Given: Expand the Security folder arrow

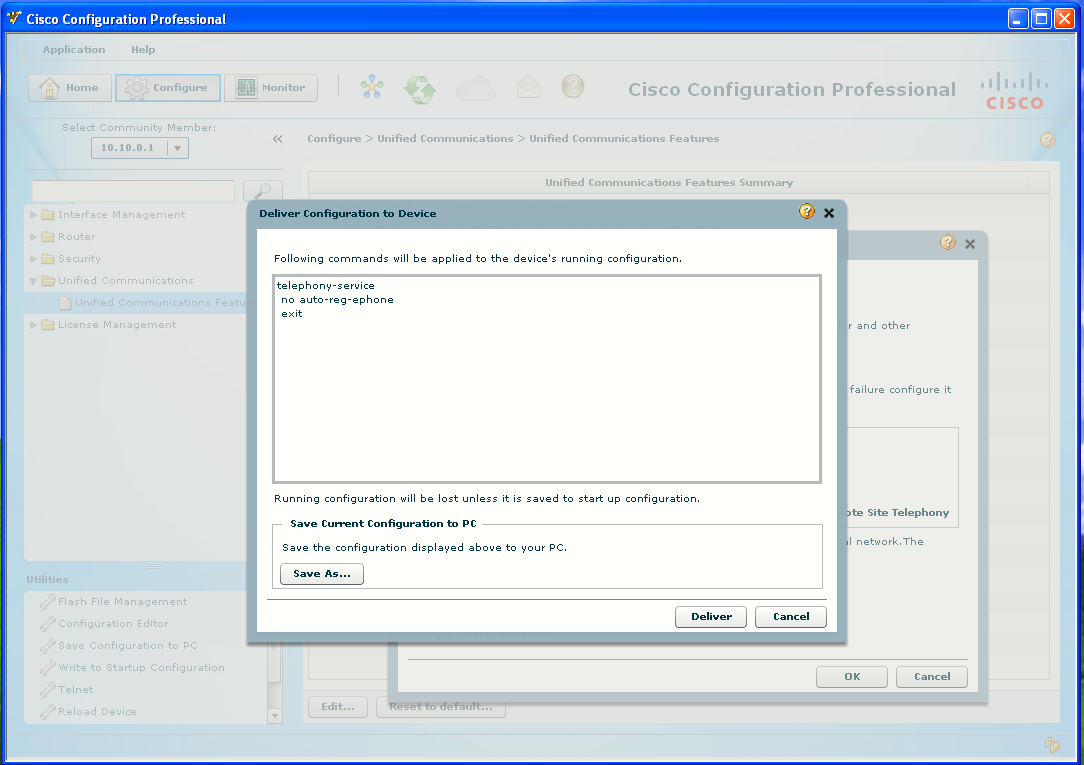Looking at the screenshot, I should (34, 259).
